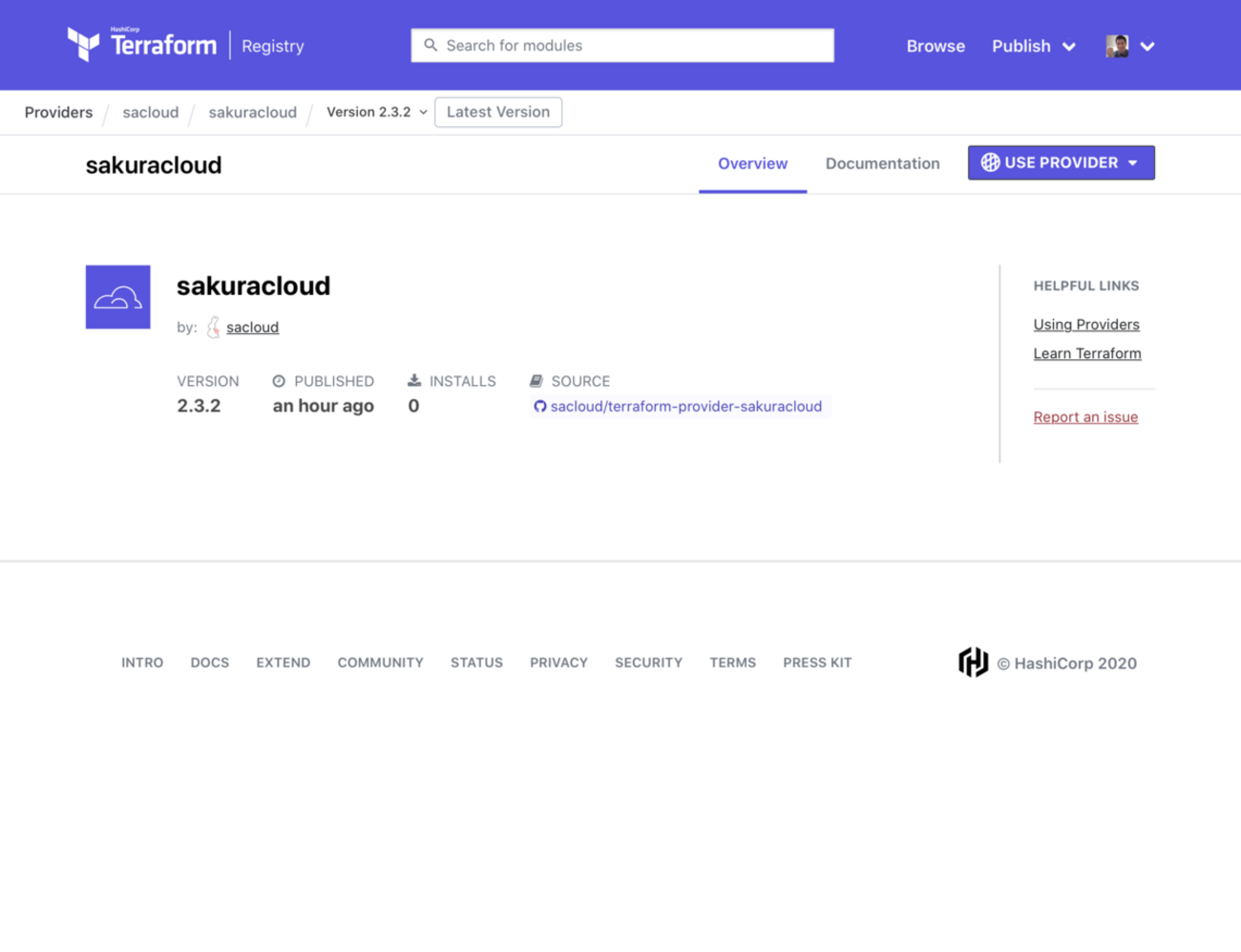The height and width of the screenshot is (952, 1241).
Task: Open the sakuracloud breadcrumb link
Action: 253,112
